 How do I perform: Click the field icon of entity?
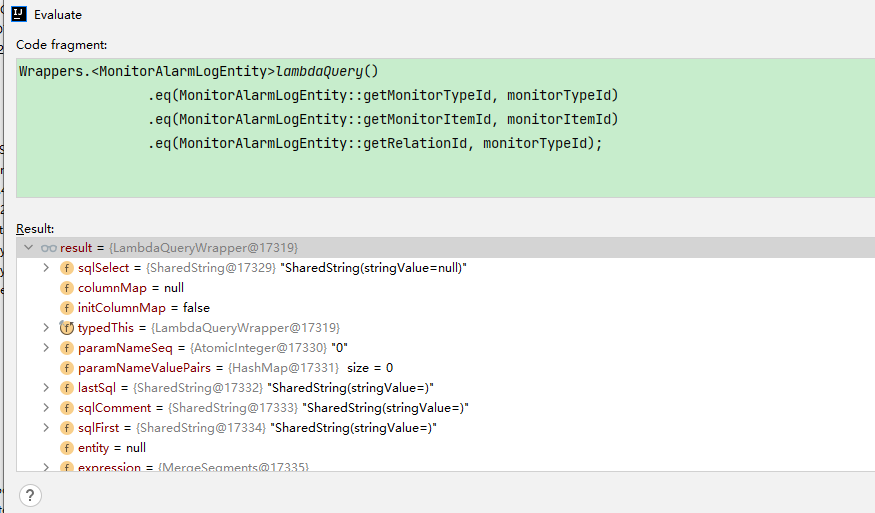pyautogui.click(x=66, y=448)
